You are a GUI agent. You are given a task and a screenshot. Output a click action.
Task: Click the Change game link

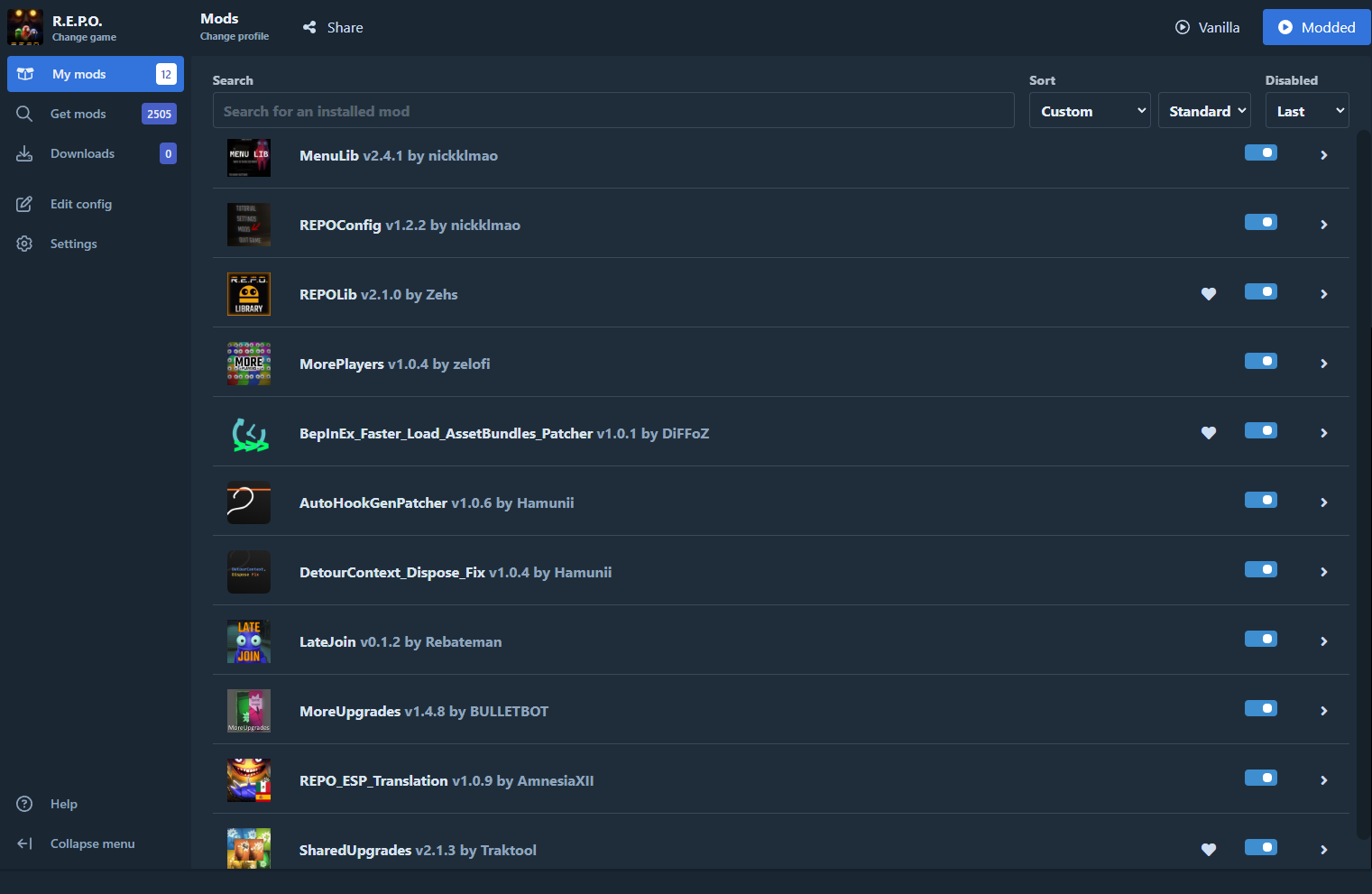click(84, 37)
